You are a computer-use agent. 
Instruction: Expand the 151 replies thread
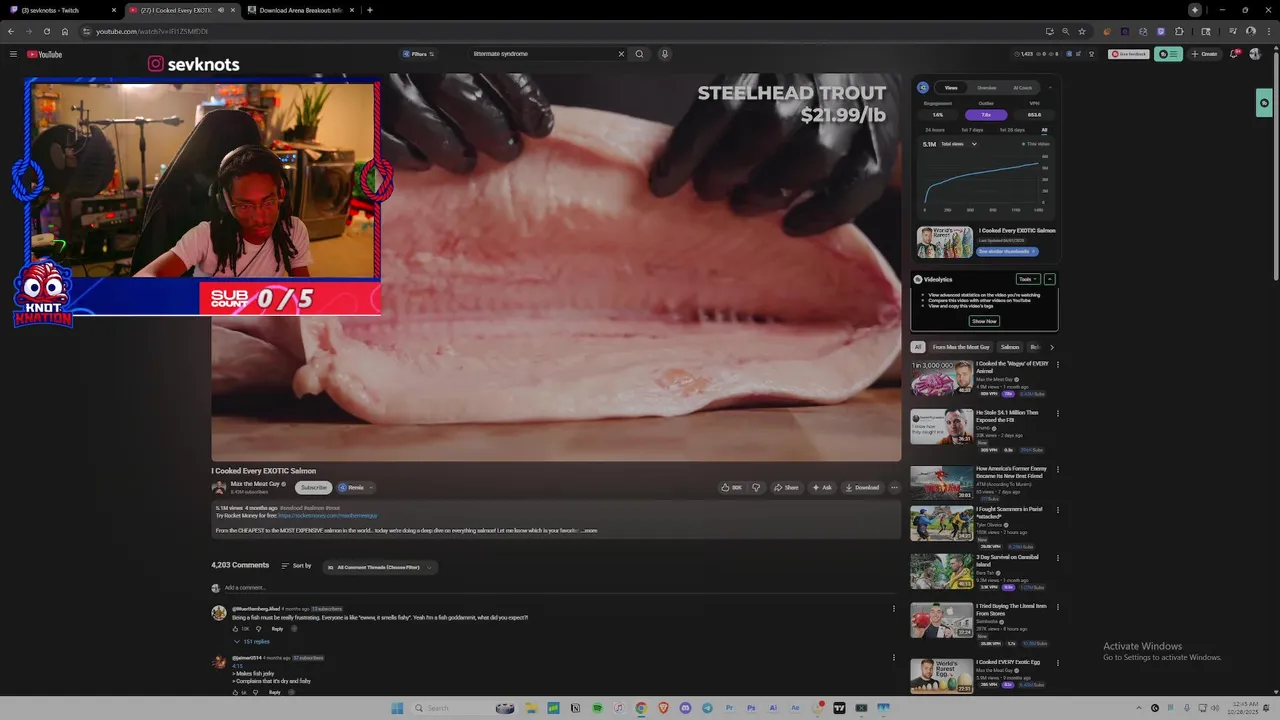pyautogui.click(x=252, y=642)
